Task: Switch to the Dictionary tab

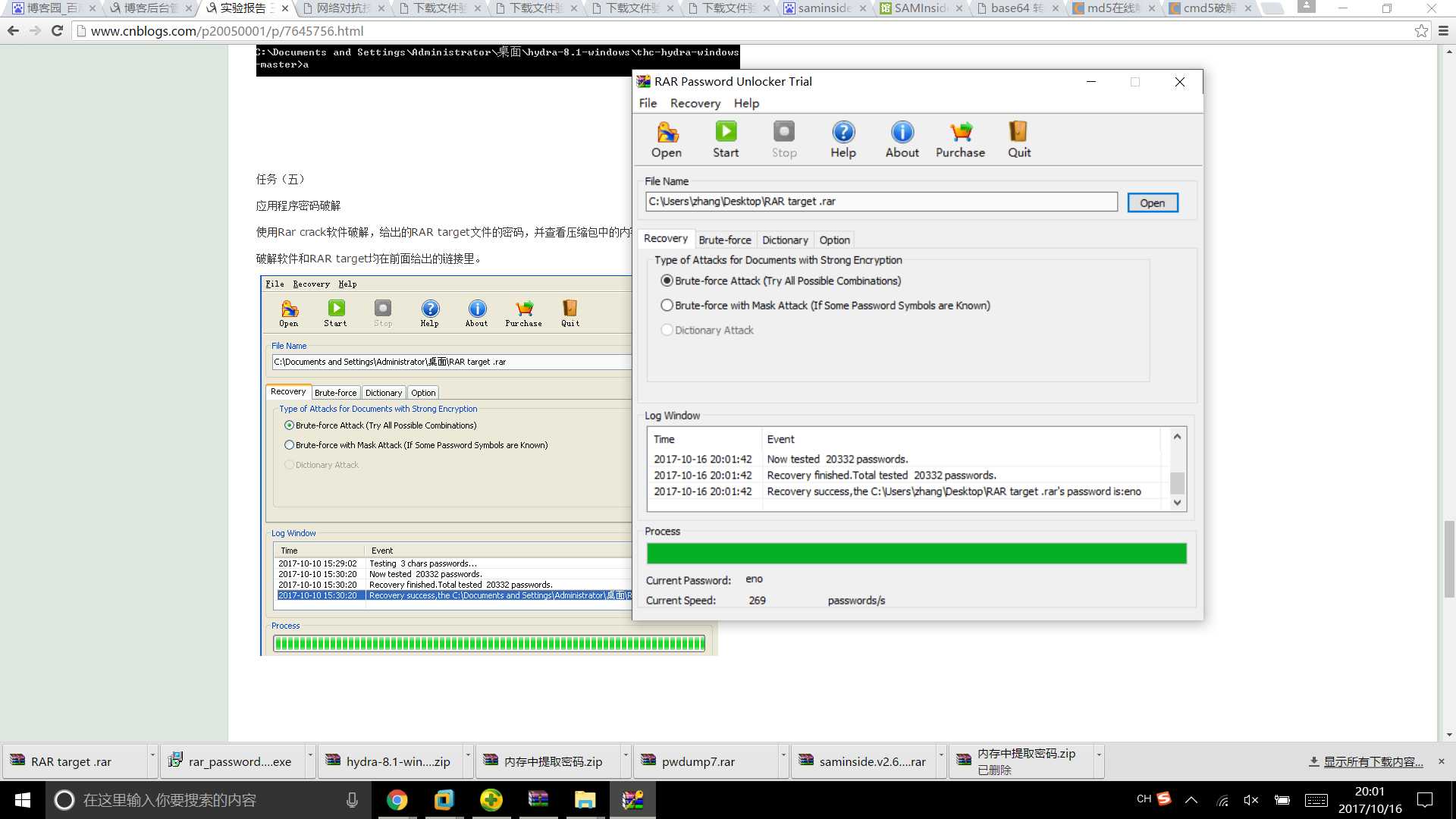Action: coord(785,240)
